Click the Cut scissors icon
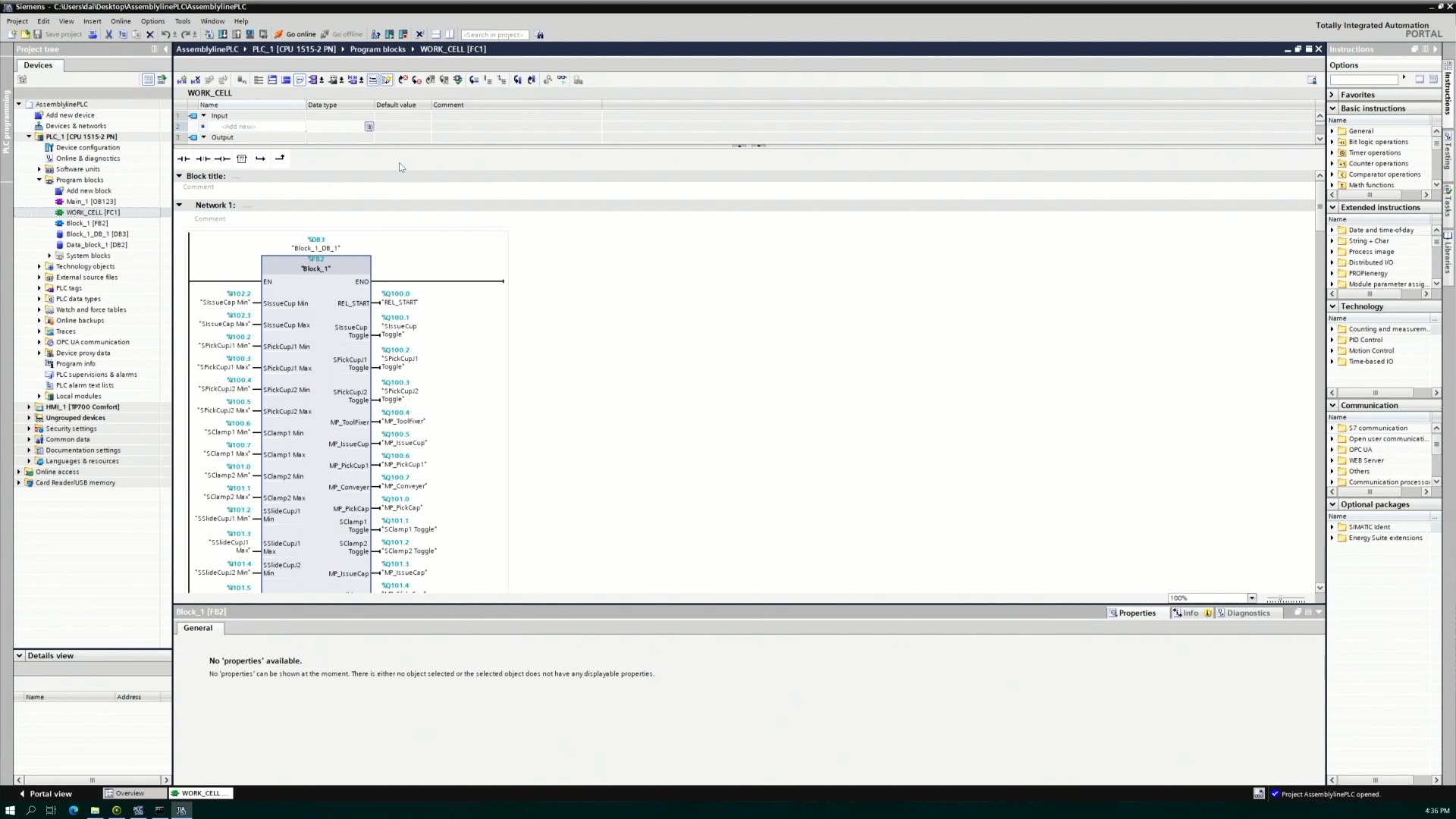 coord(108,34)
